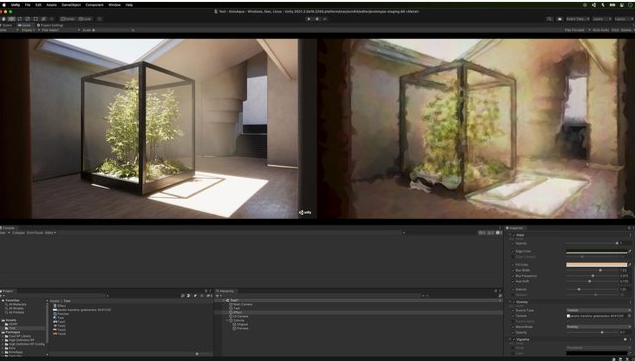Open the Component menu

[x=94, y=5]
